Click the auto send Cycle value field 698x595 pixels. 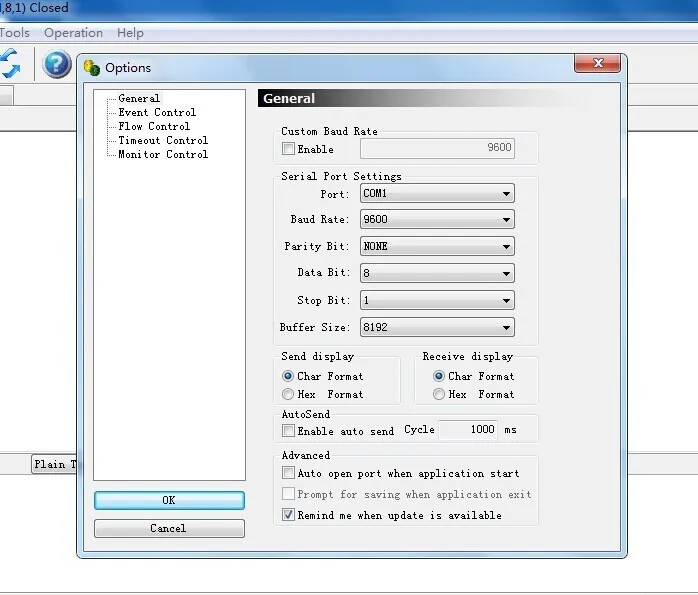pos(468,430)
